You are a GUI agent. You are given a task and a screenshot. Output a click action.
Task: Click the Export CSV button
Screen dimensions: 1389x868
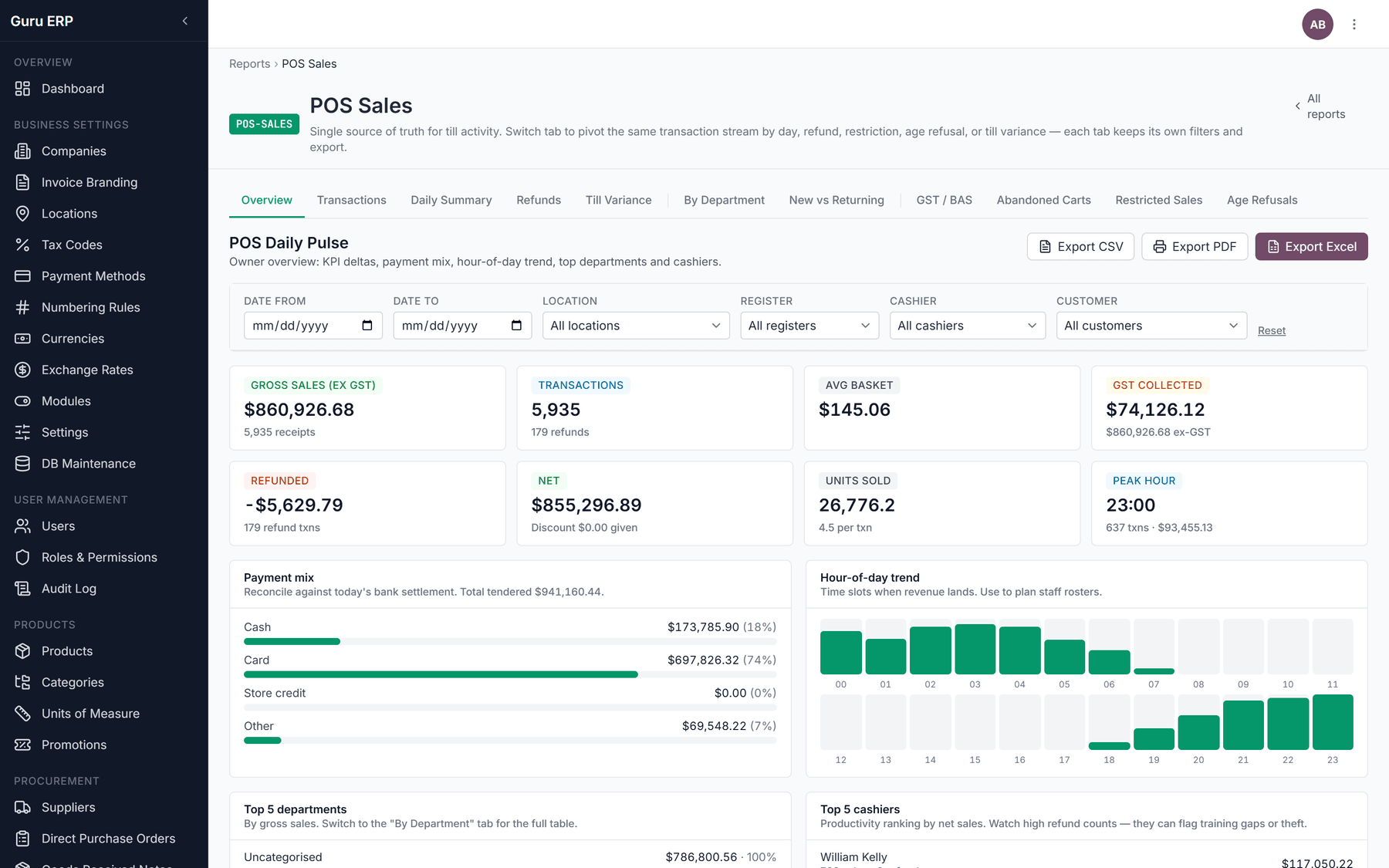[x=1080, y=247]
